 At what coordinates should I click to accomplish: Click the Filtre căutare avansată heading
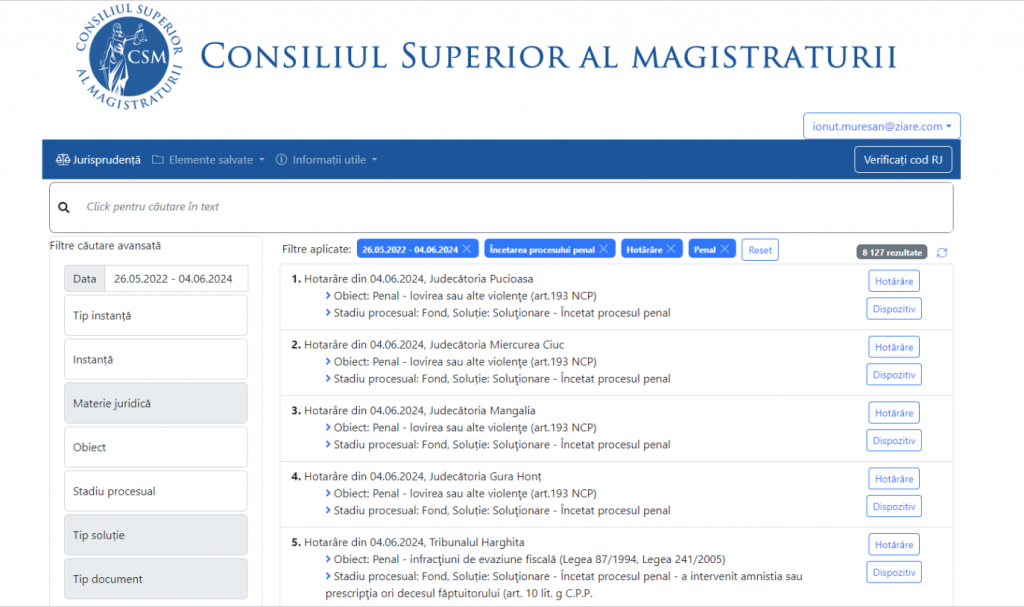coord(105,246)
